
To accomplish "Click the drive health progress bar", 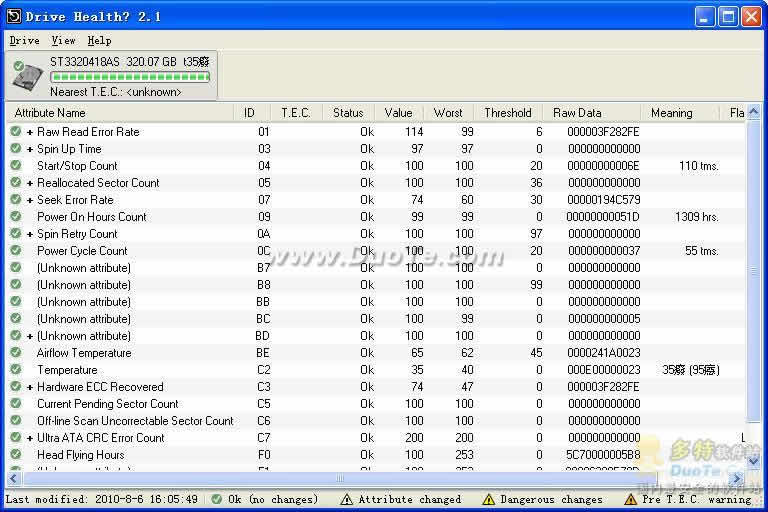I will [x=130, y=76].
